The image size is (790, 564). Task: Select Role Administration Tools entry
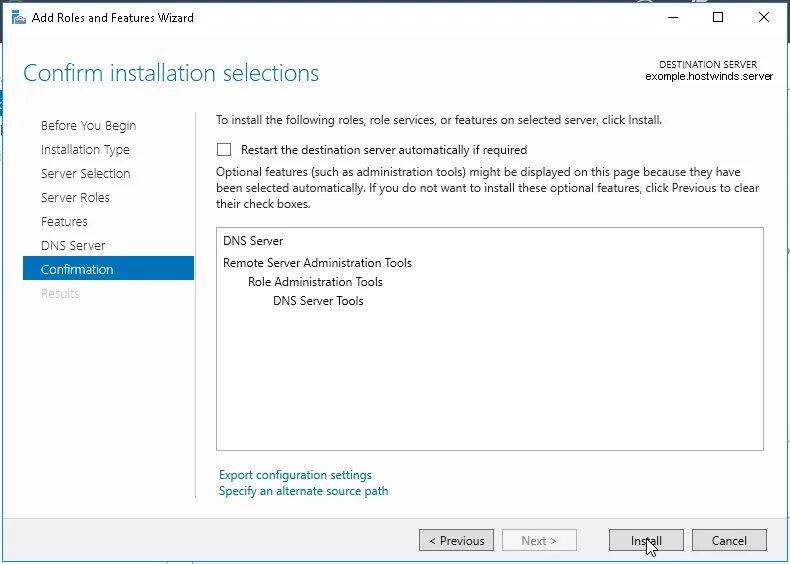[x=315, y=282]
